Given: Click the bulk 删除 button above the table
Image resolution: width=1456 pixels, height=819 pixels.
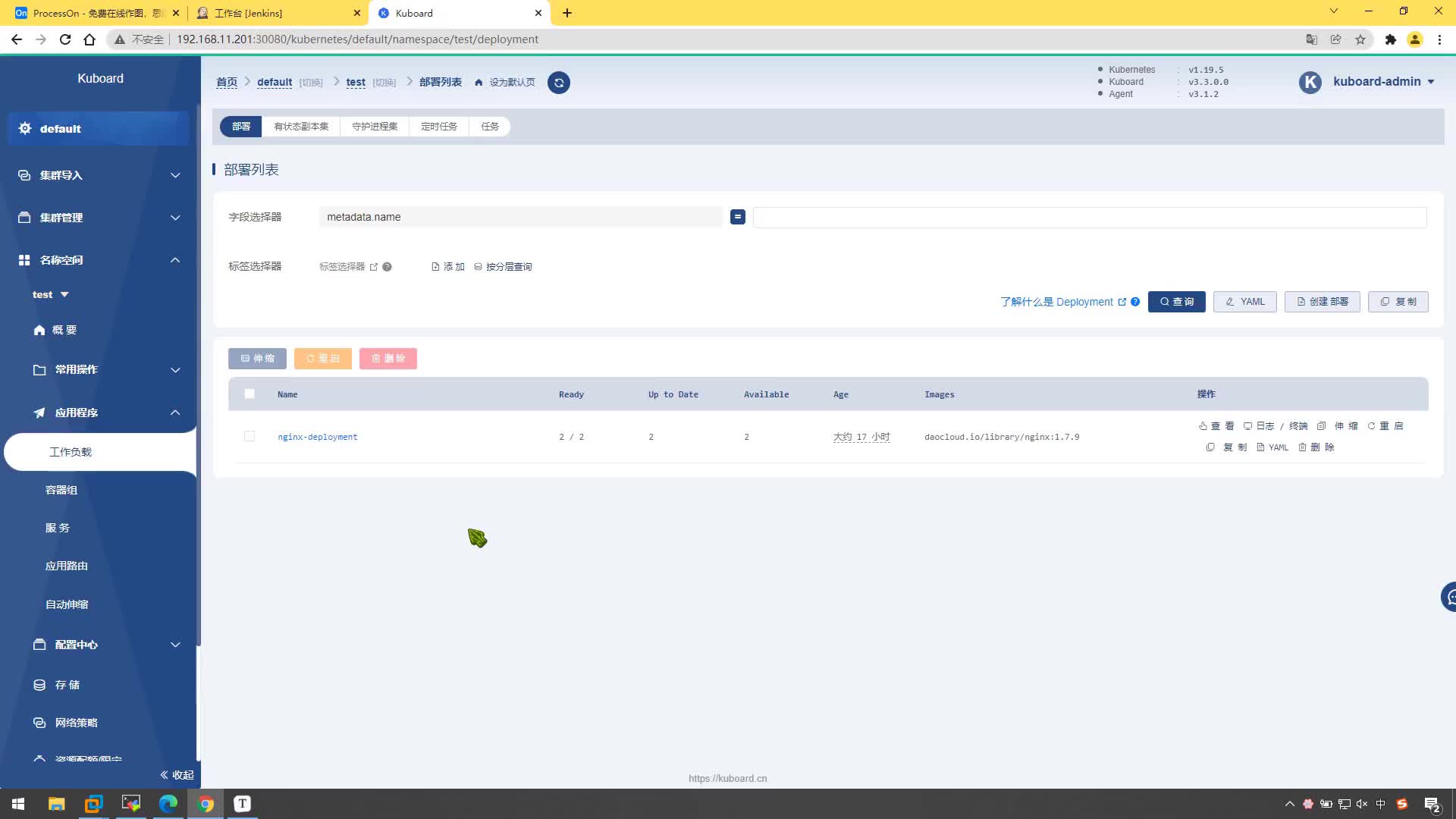Looking at the screenshot, I should (388, 359).
